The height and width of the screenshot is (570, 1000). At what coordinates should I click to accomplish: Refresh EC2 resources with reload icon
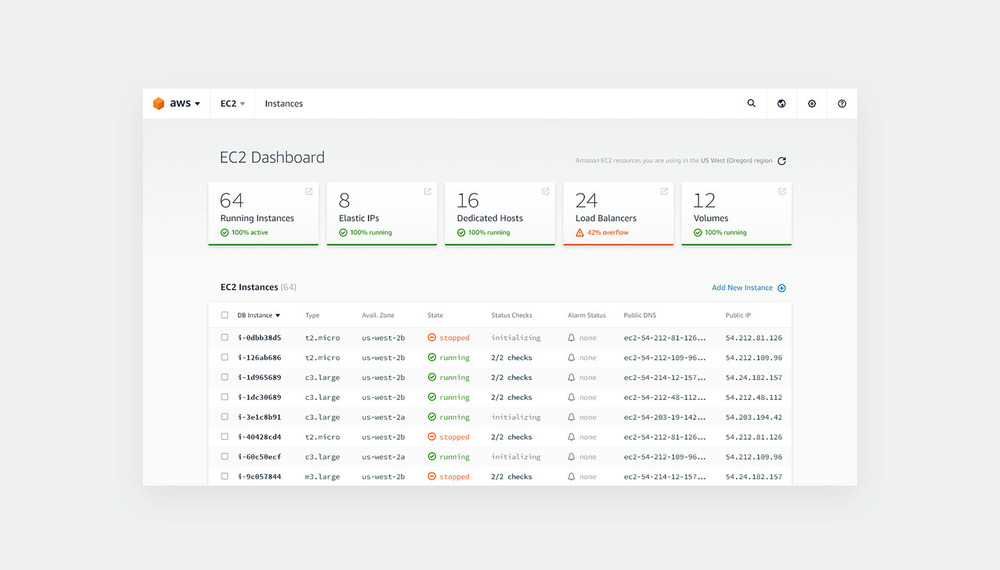coord(782,161)
